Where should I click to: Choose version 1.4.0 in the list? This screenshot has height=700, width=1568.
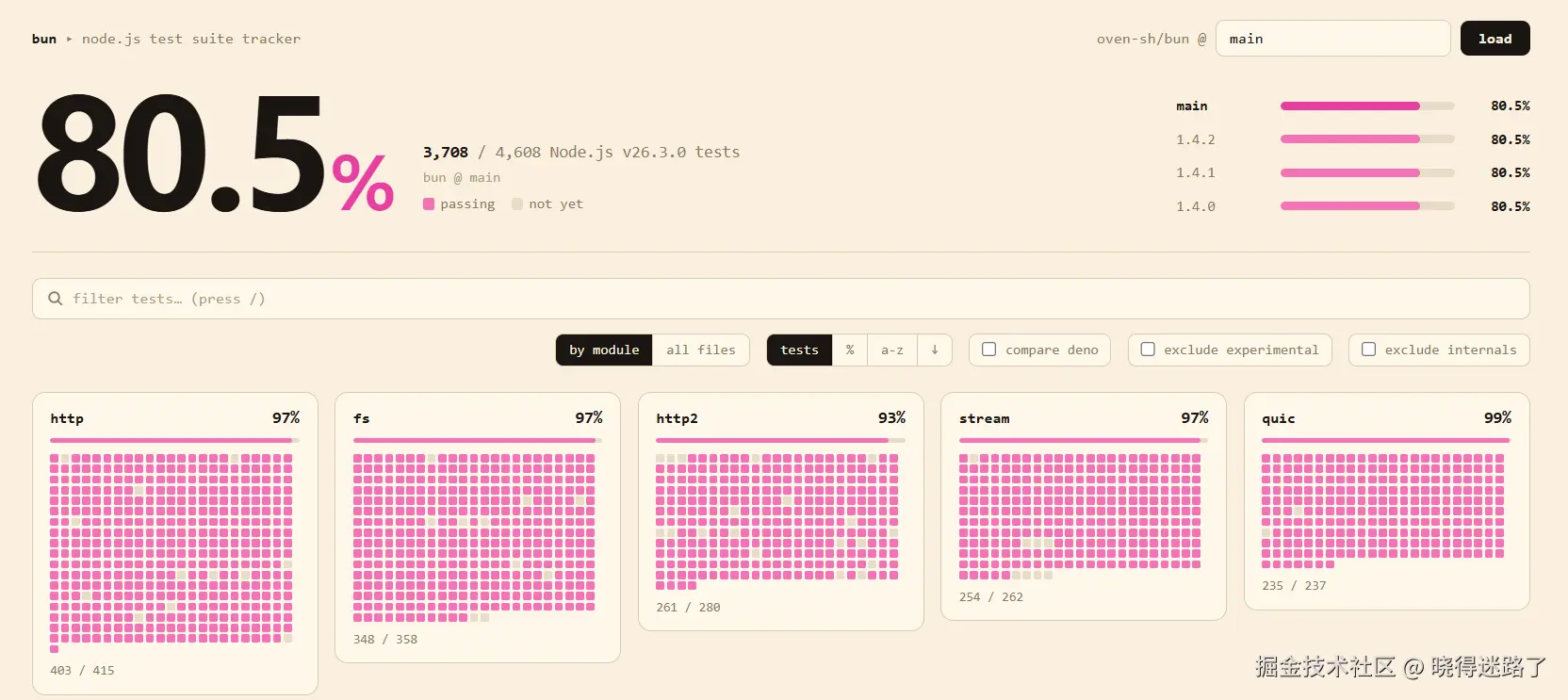click(x=1196, y=206)
